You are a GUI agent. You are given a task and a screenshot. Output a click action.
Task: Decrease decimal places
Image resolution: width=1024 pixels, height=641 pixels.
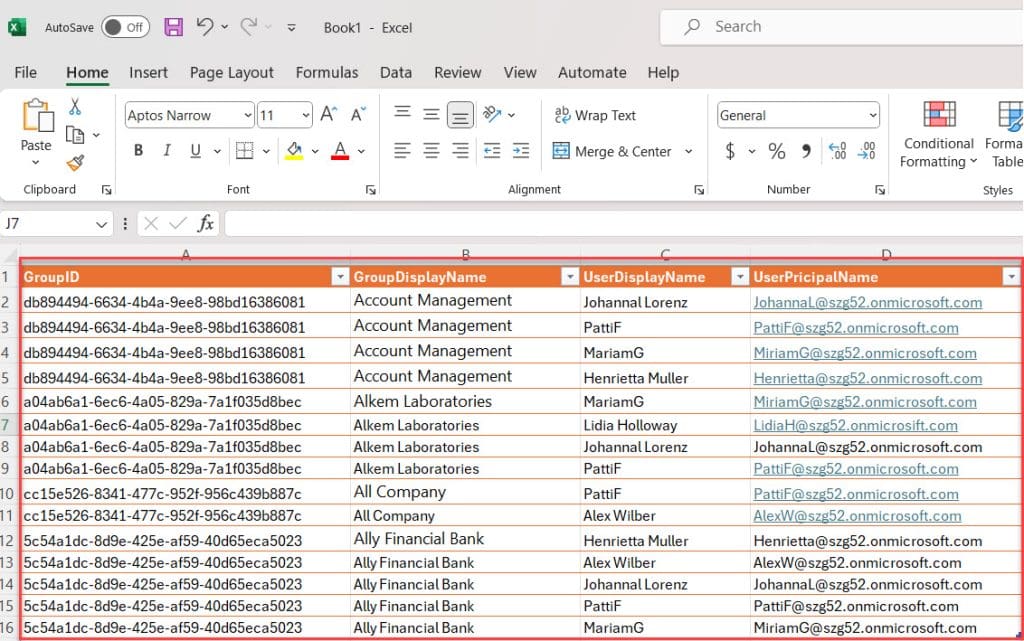867,151
